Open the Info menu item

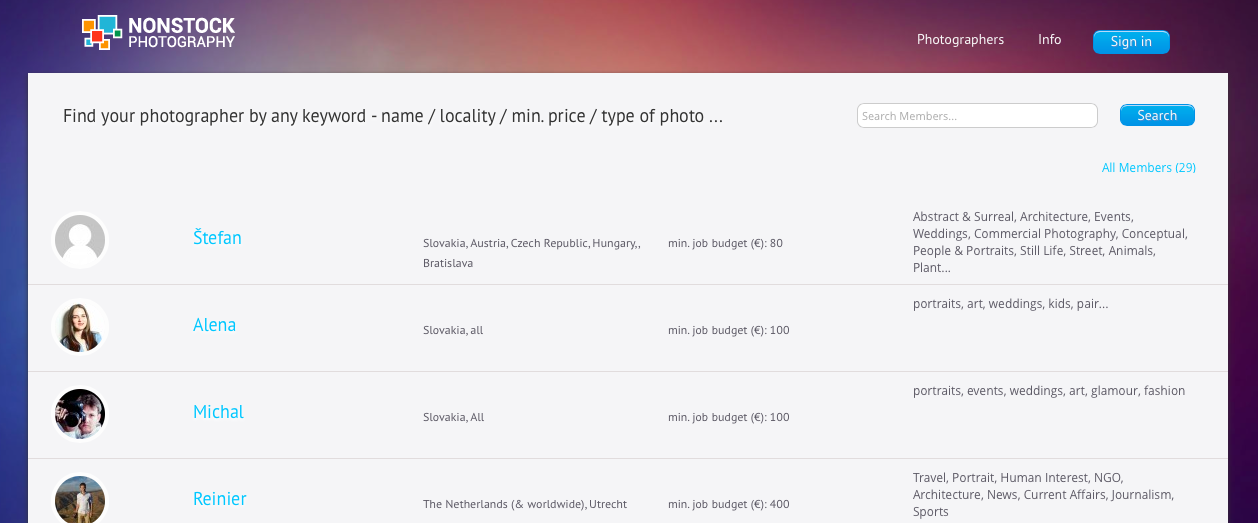[x=1049, y=40]
